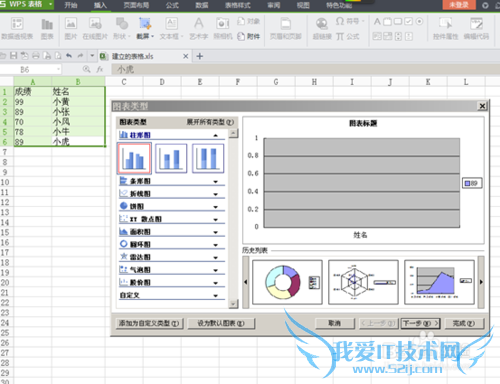Screen dimensions: 500x384
Task: Expand the 自定义 custom chart category
Action: click(216, 295)
